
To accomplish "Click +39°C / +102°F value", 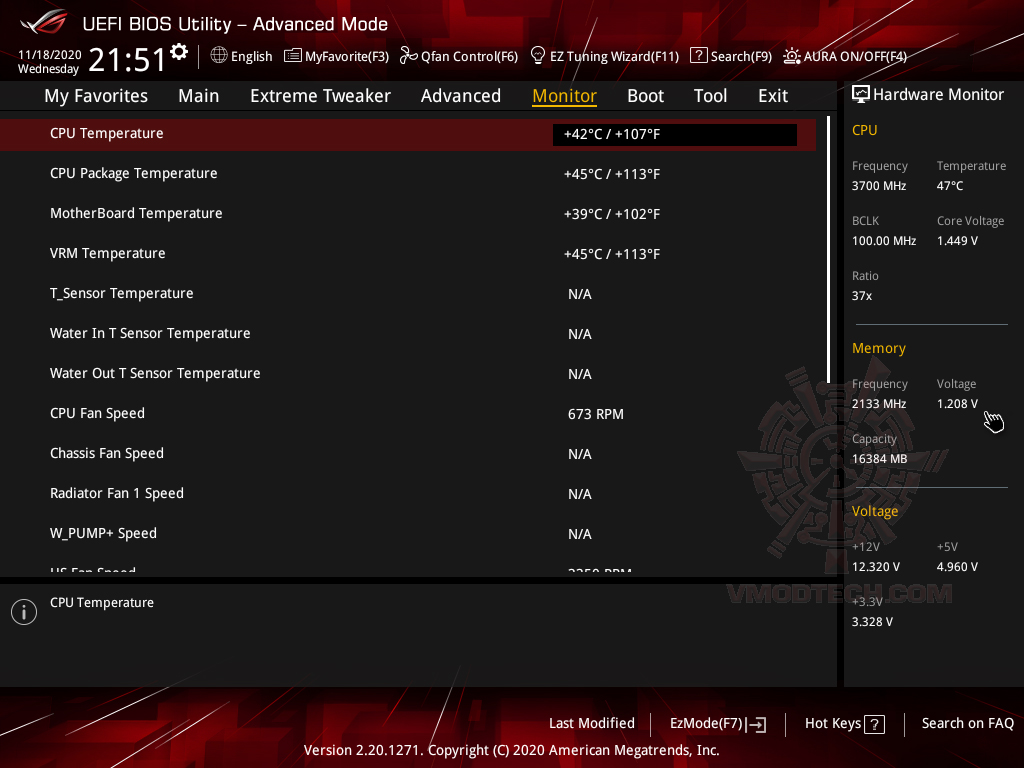I will pyautogui.click(x=612, y=214).
